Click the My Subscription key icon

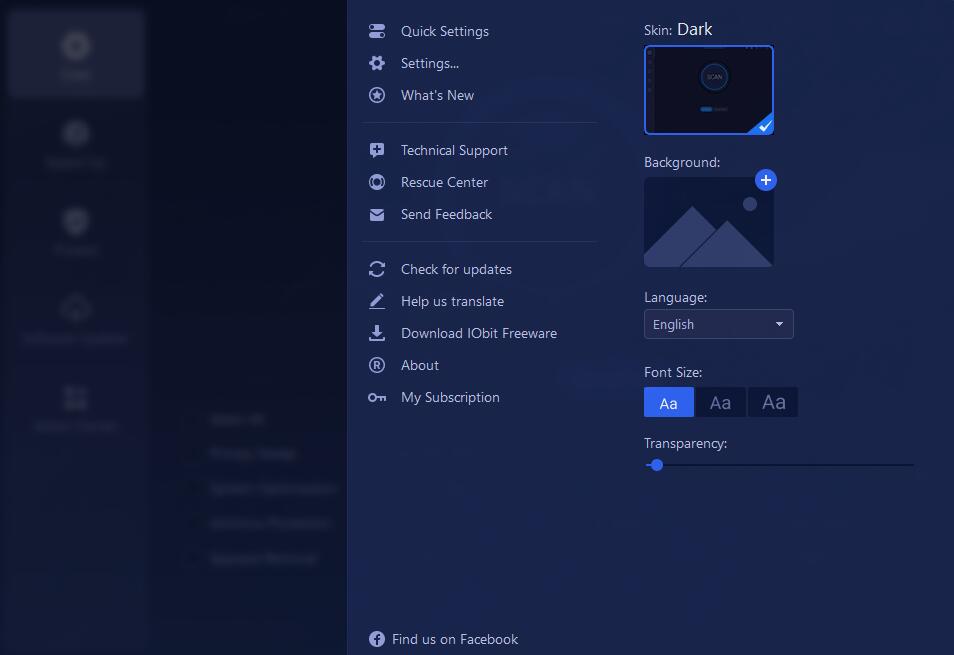pos(377,398)
